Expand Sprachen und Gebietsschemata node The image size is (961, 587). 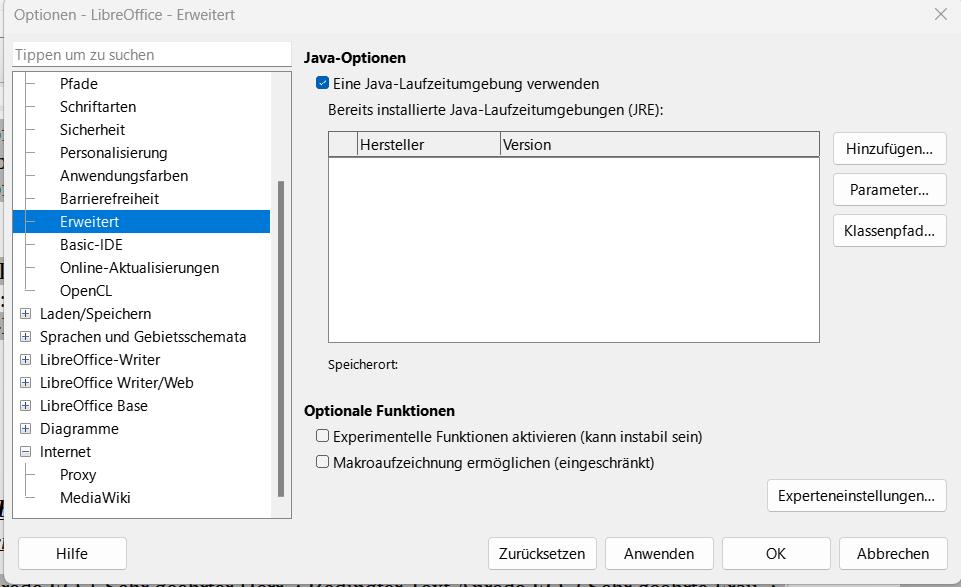point(25,336)
